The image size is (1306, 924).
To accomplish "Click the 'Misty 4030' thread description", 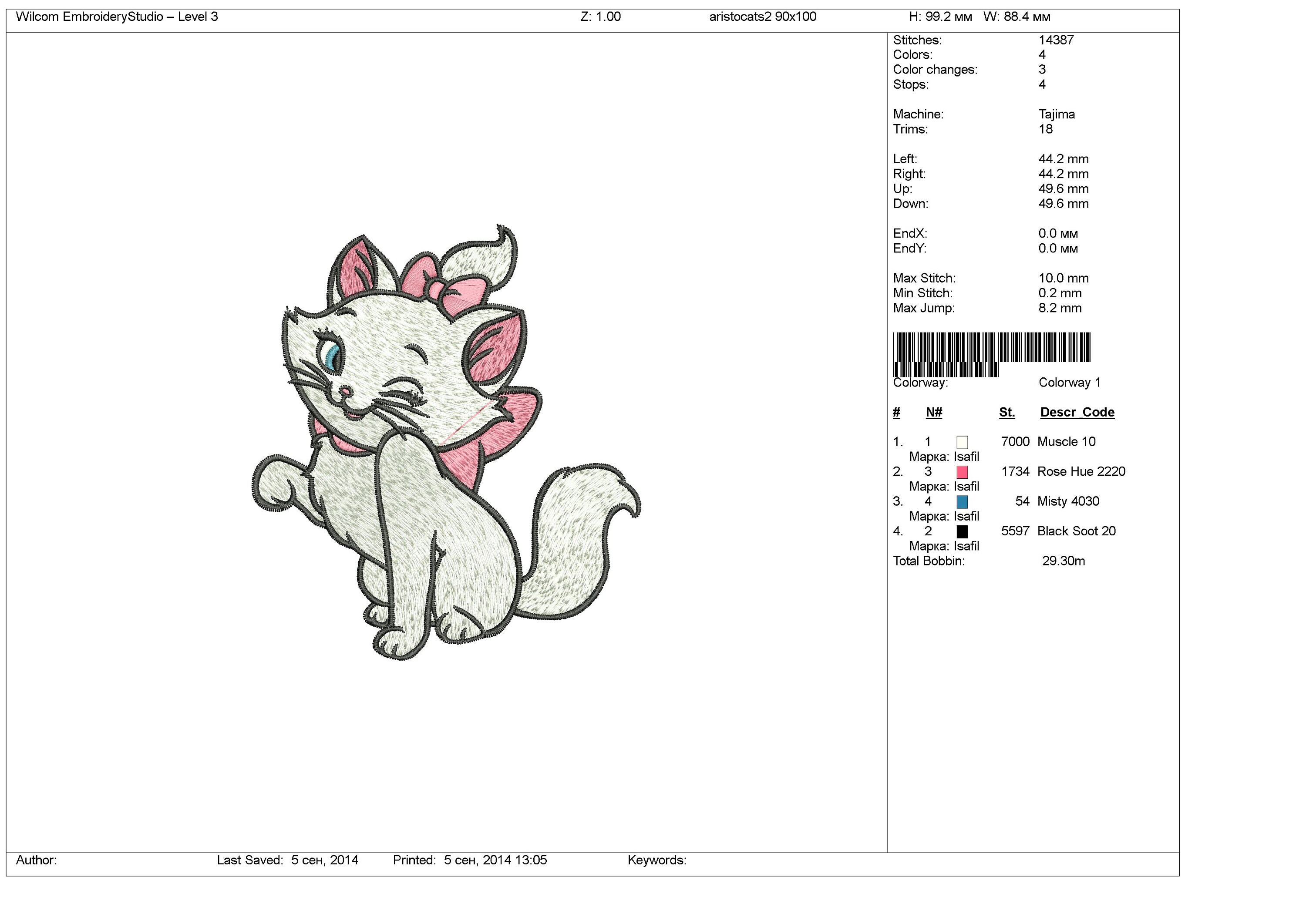I will click(1068, 502).
